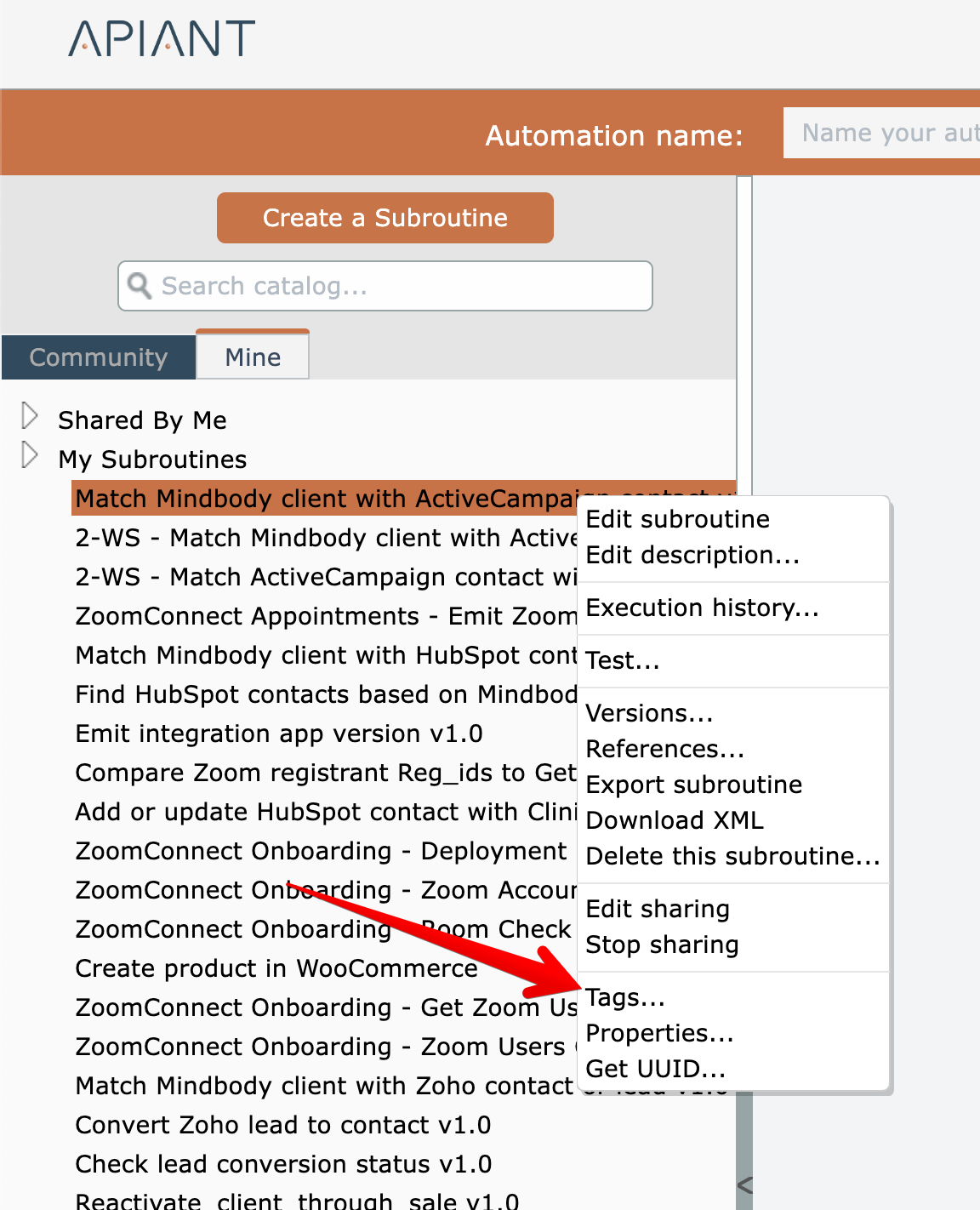Screen dimensions: 980x1210
Task: Open Get UUID... from the menu
Action: tap(655, 1069)
